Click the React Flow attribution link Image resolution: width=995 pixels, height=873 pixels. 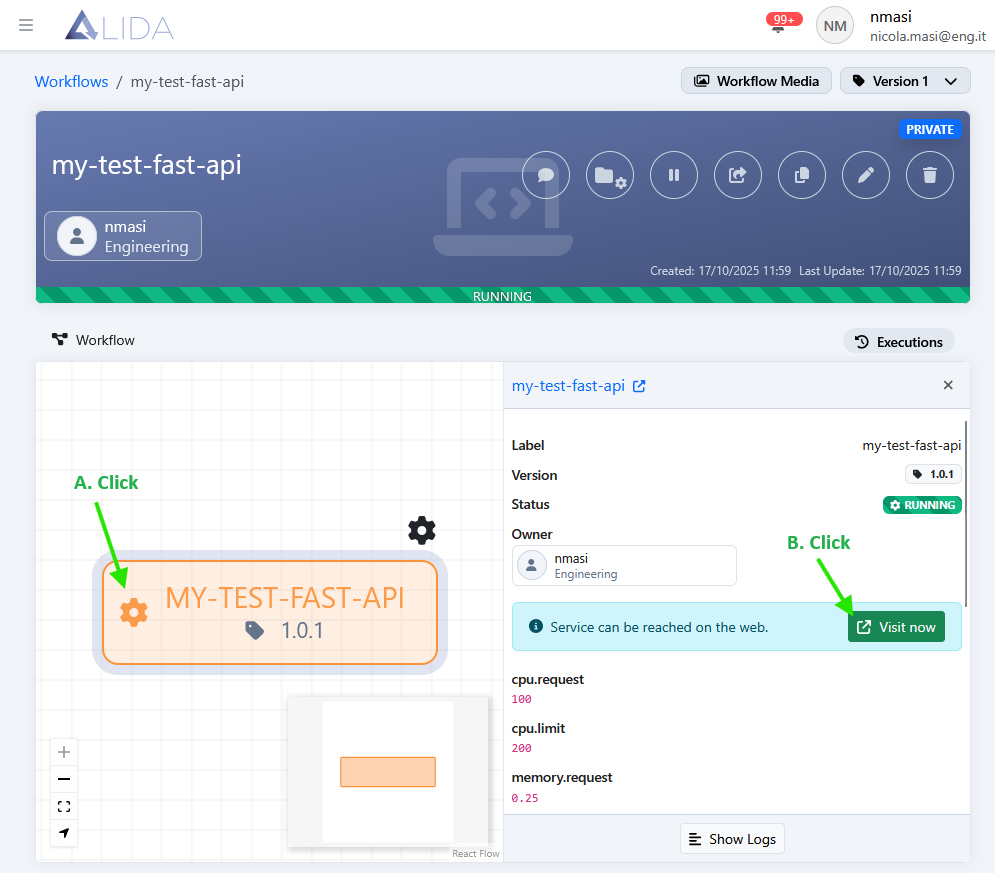[x=475, y=853]
